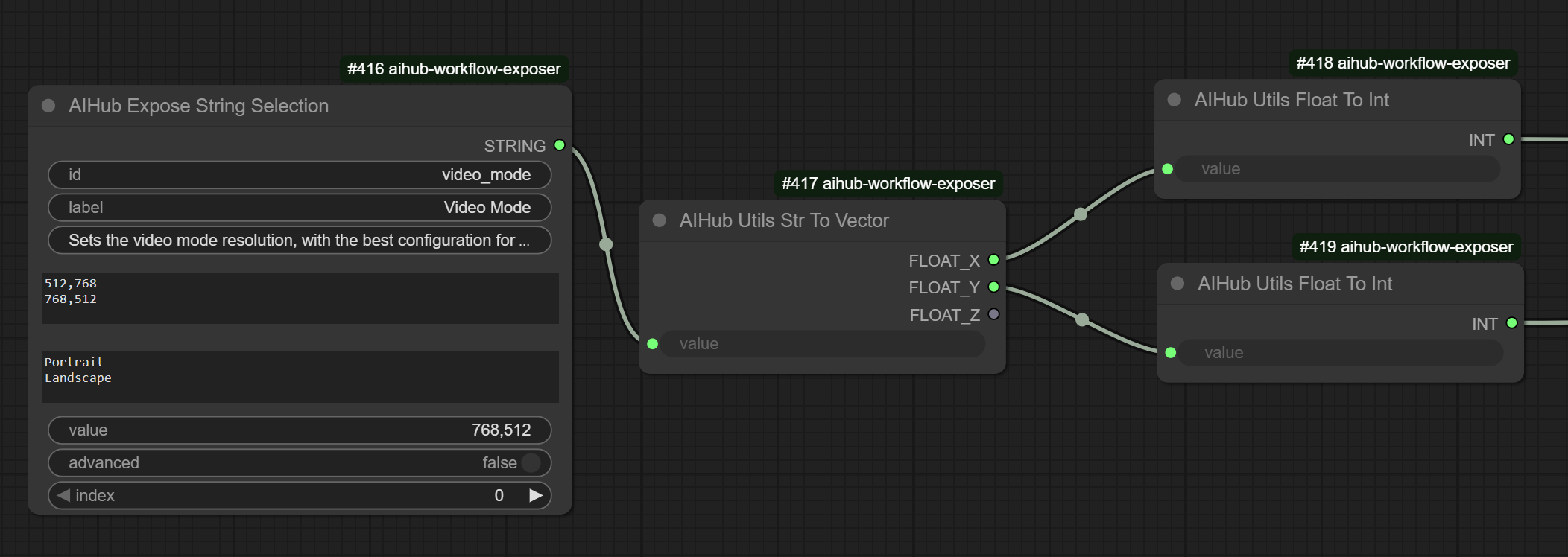Increase index with the right arrow
This screenshot has height=557, width=1568.
(x=536, y=495)
